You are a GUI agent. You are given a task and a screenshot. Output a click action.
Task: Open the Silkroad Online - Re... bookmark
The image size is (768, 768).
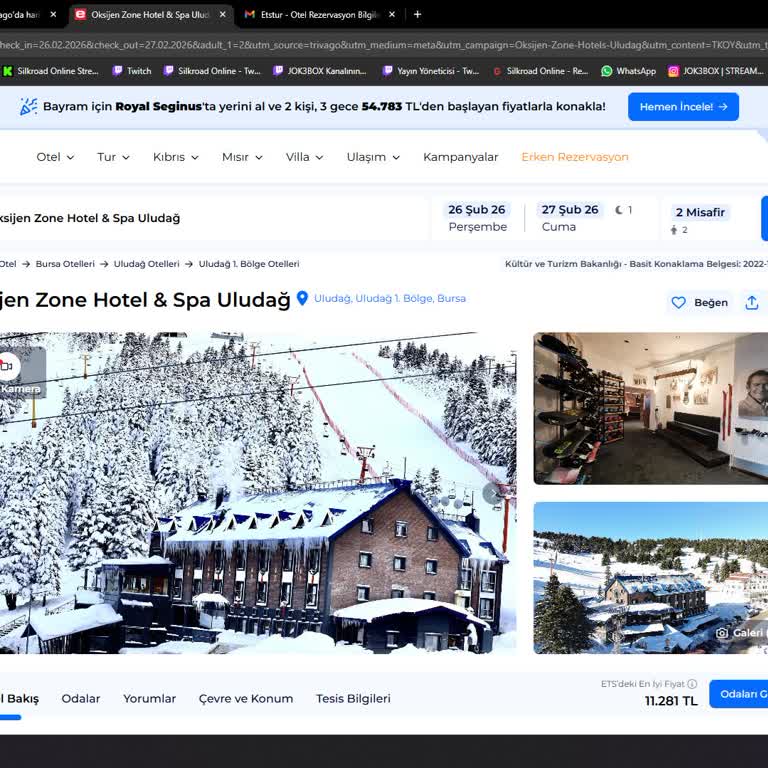click(541, 71)
